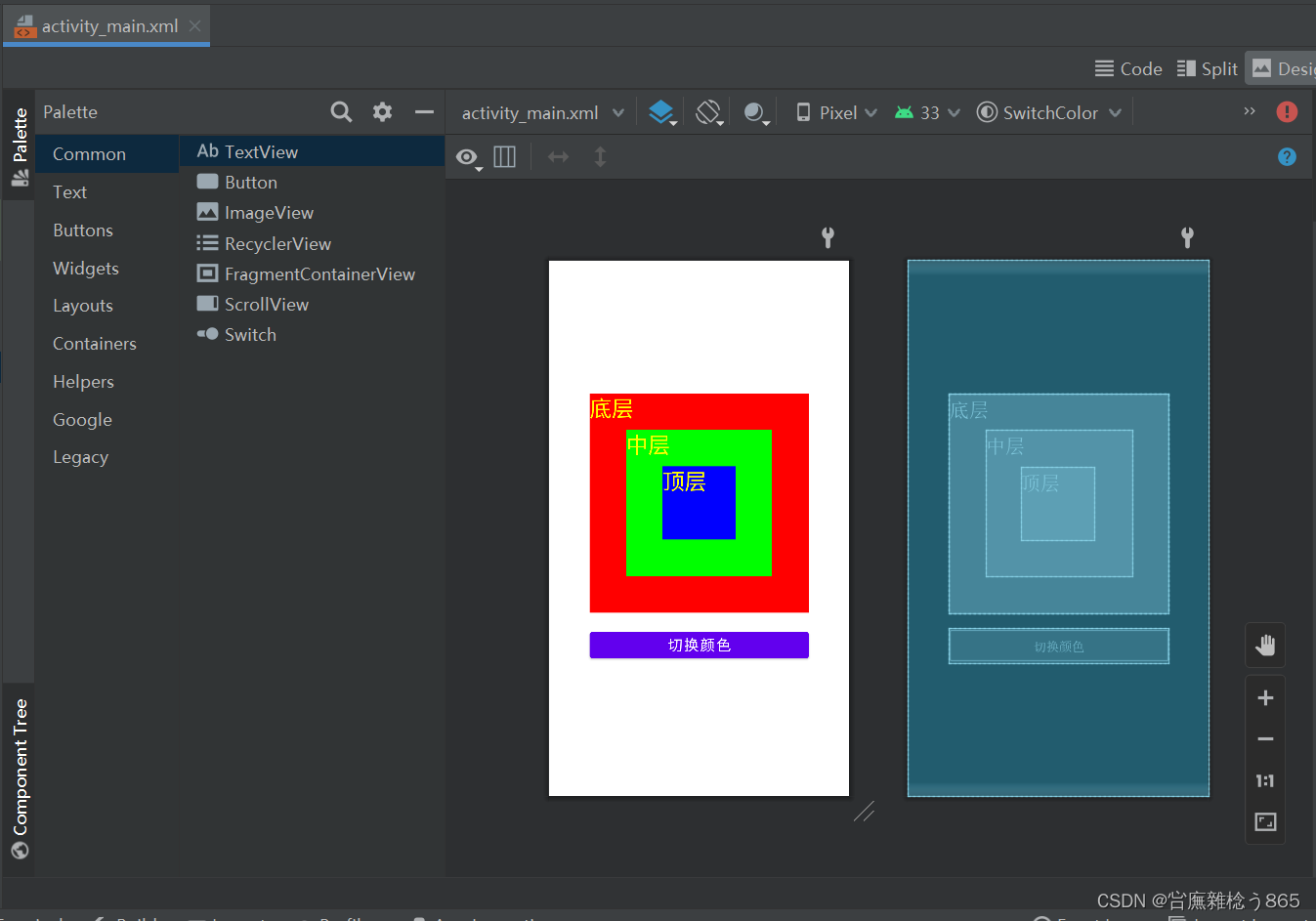
Task: Click the help question mark icon
Action: pos(1287,156)
